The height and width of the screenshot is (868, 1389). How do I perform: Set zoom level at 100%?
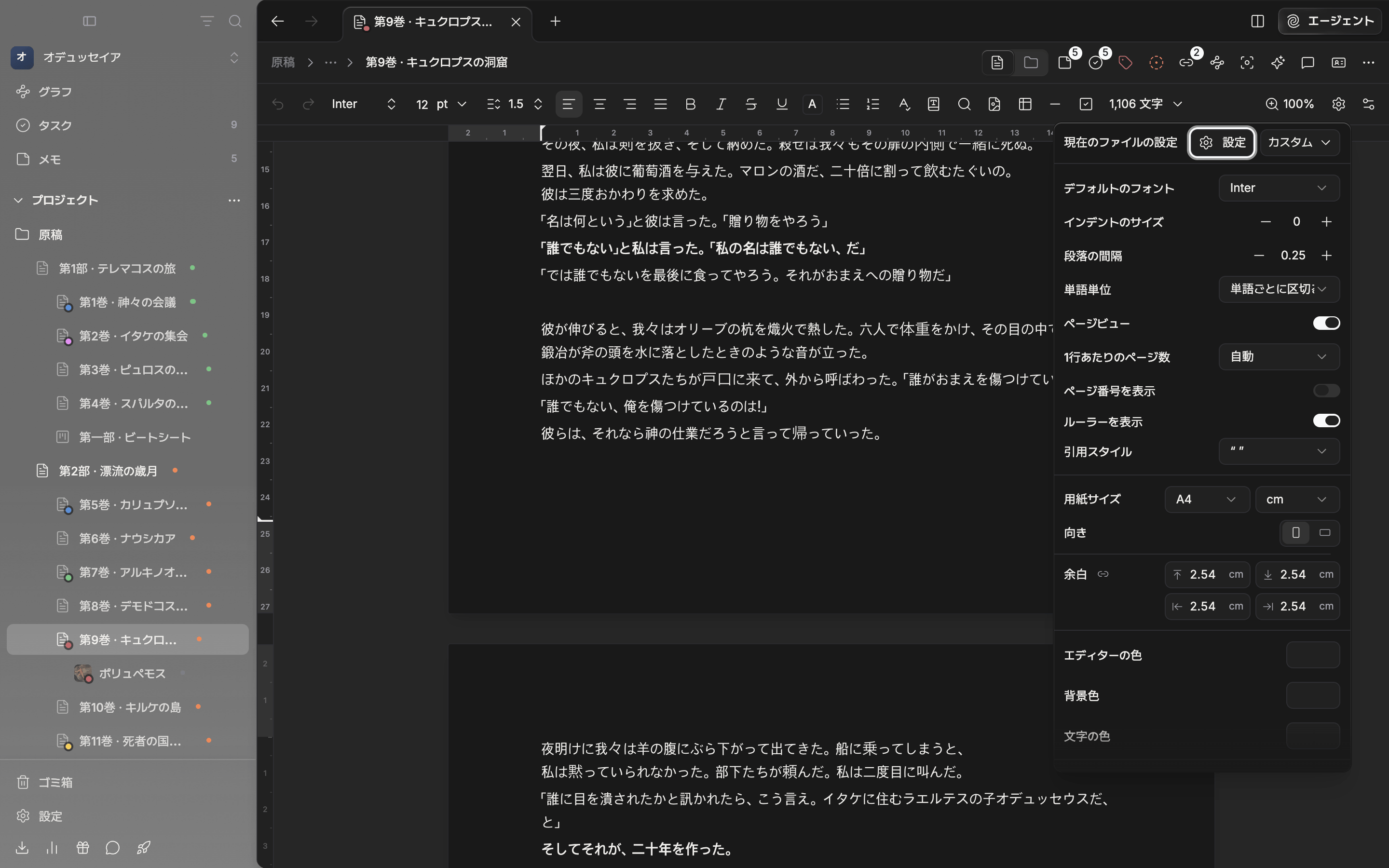click(1289, 104)
